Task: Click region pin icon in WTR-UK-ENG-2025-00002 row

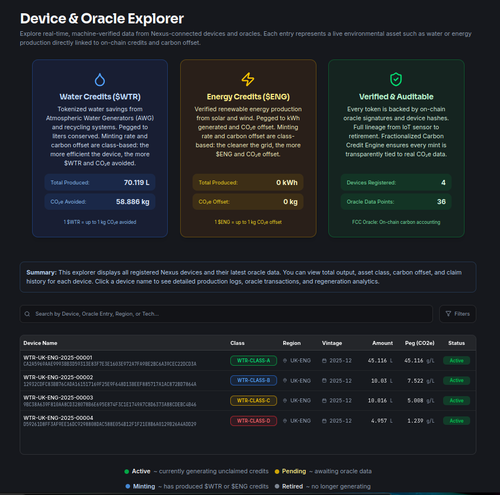Action: (x=285, y=381)
